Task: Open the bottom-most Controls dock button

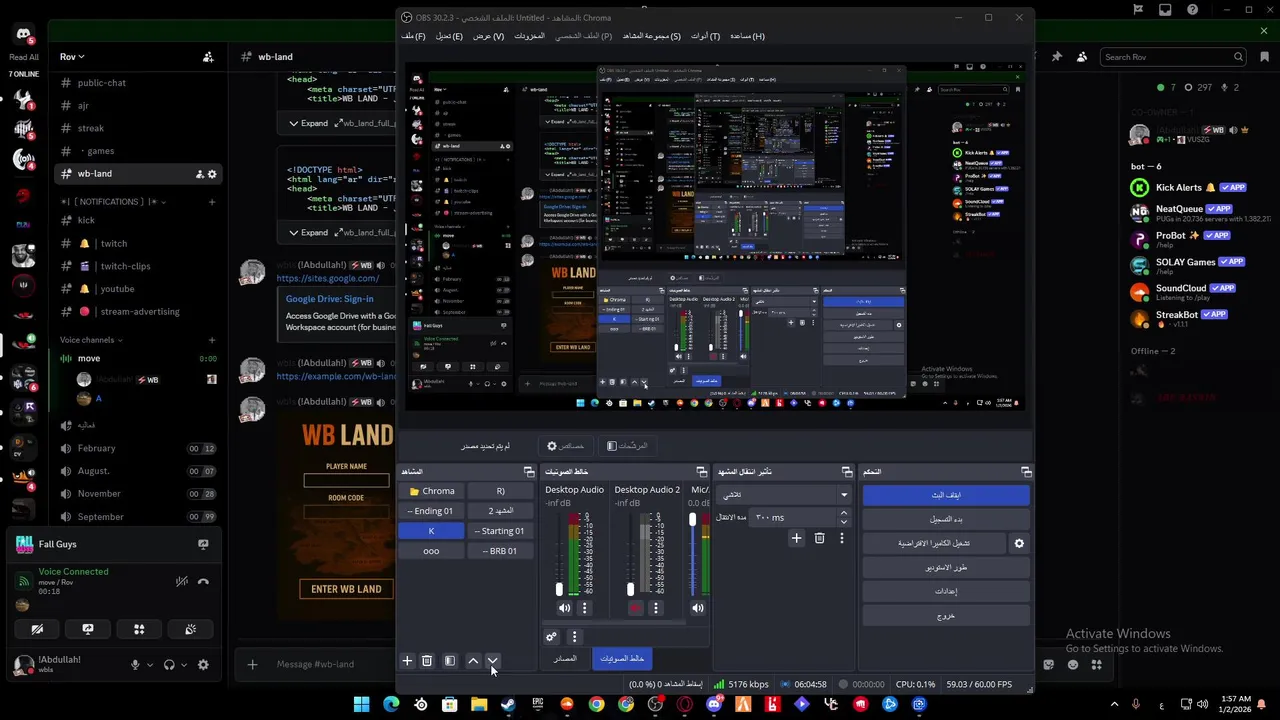Action: click(x=946, y=615)
